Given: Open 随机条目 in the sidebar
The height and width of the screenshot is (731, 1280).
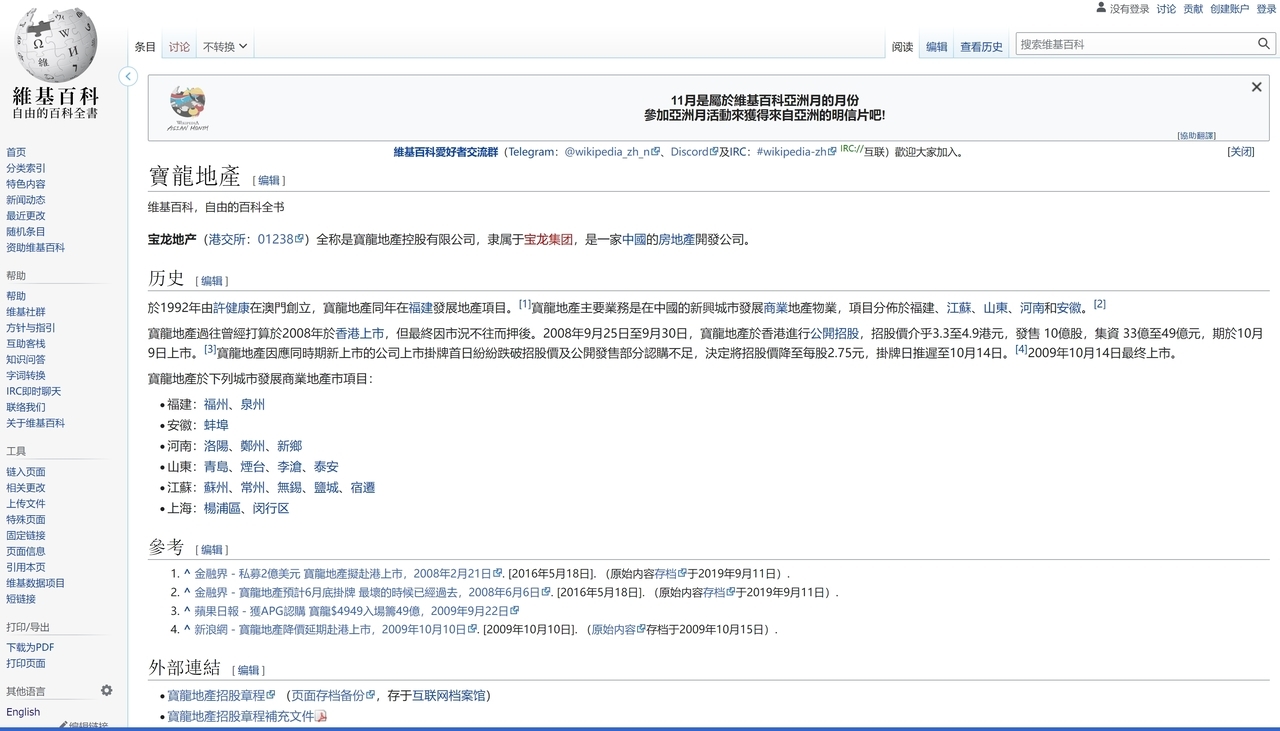Looking at the screenshot, I should (x=26, y=231).
